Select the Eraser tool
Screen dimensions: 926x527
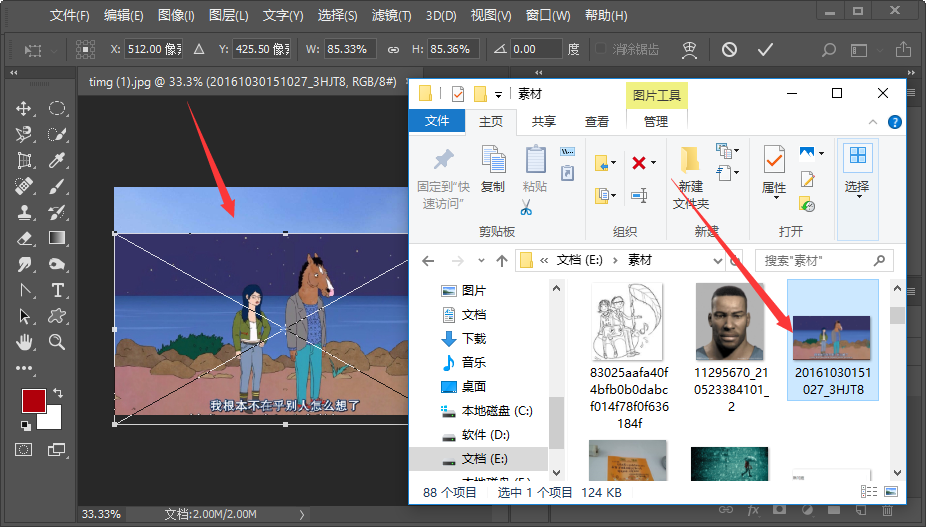click(x=24, y=238)
